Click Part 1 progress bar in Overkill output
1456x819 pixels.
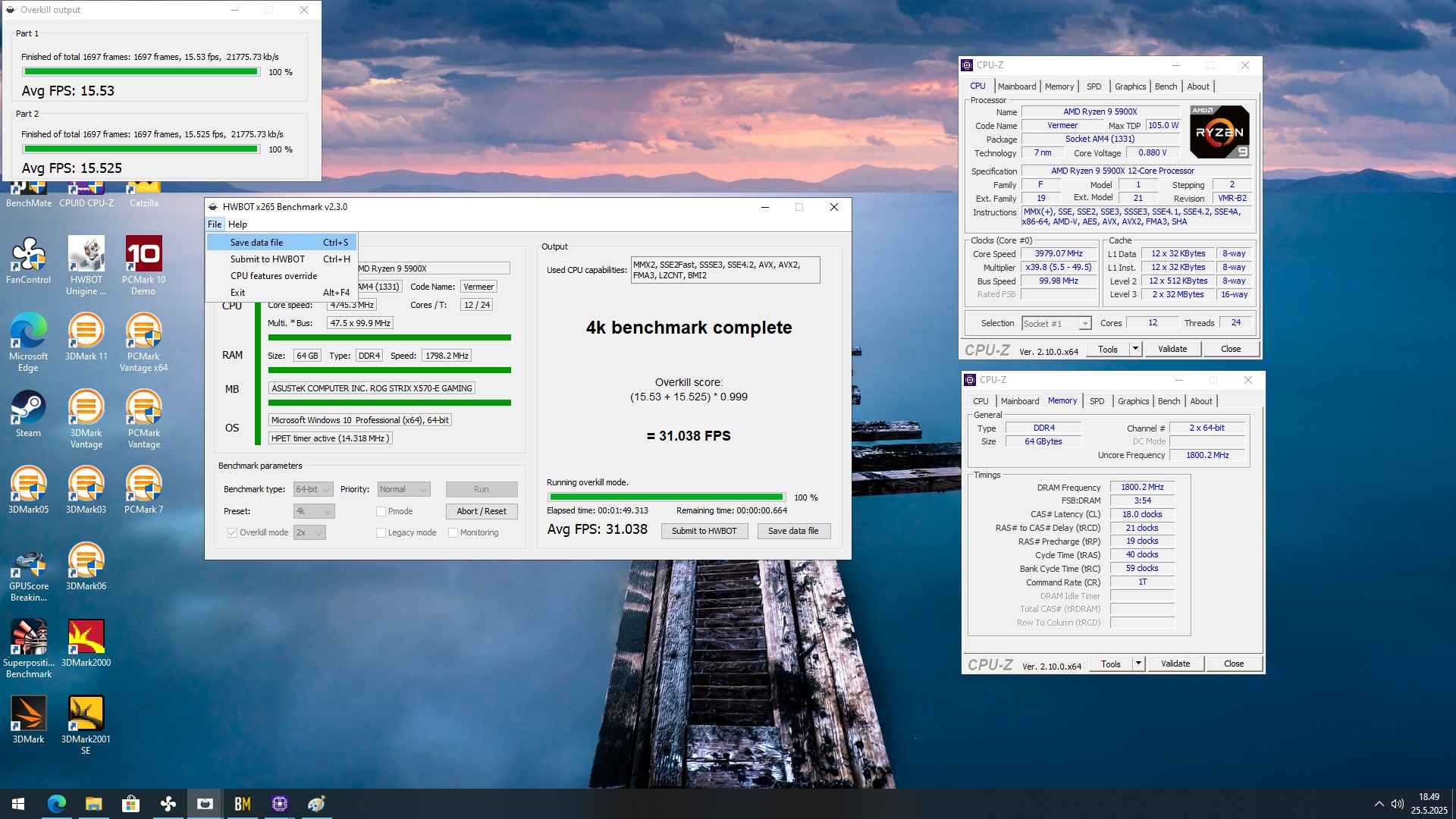[141, 72]
